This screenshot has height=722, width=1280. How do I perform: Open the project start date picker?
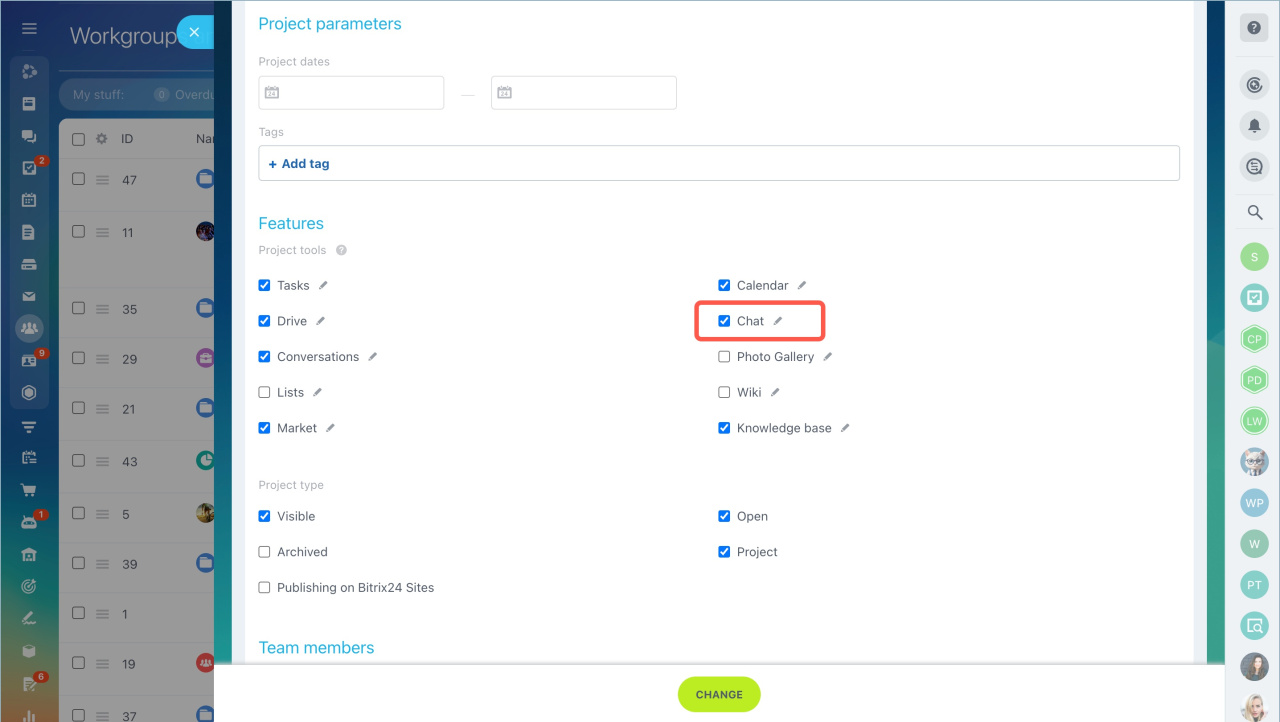coord(351,93)
